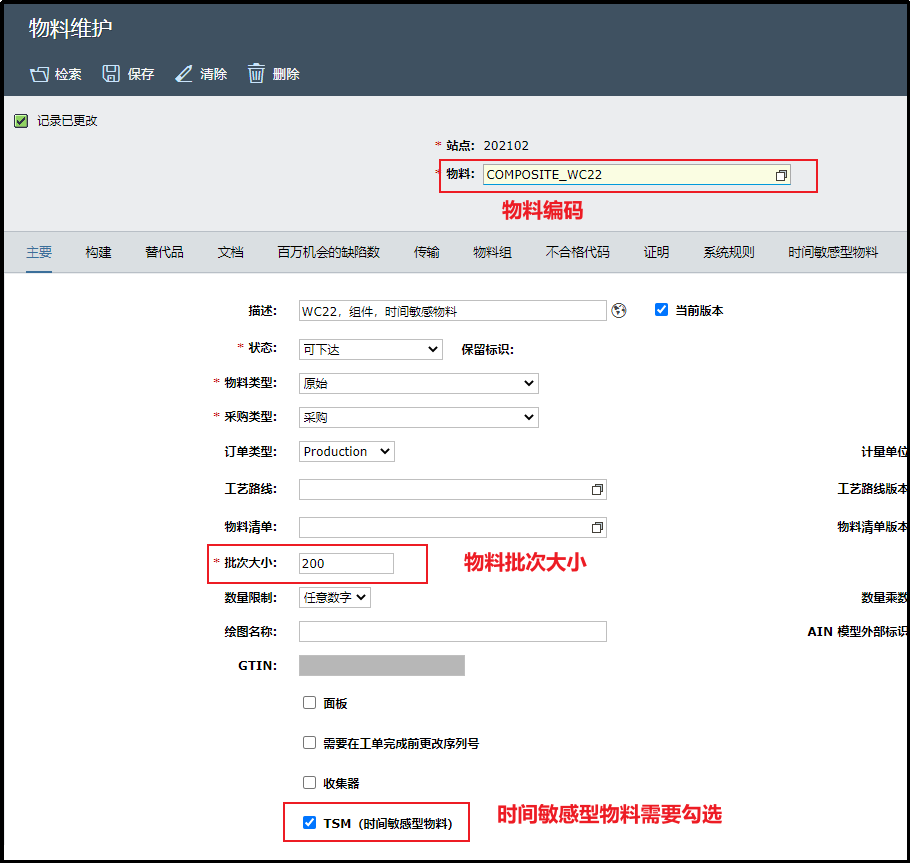Open the browse icon in the 工艺路线 field
The image size is (910, 863).
point(597,490)
